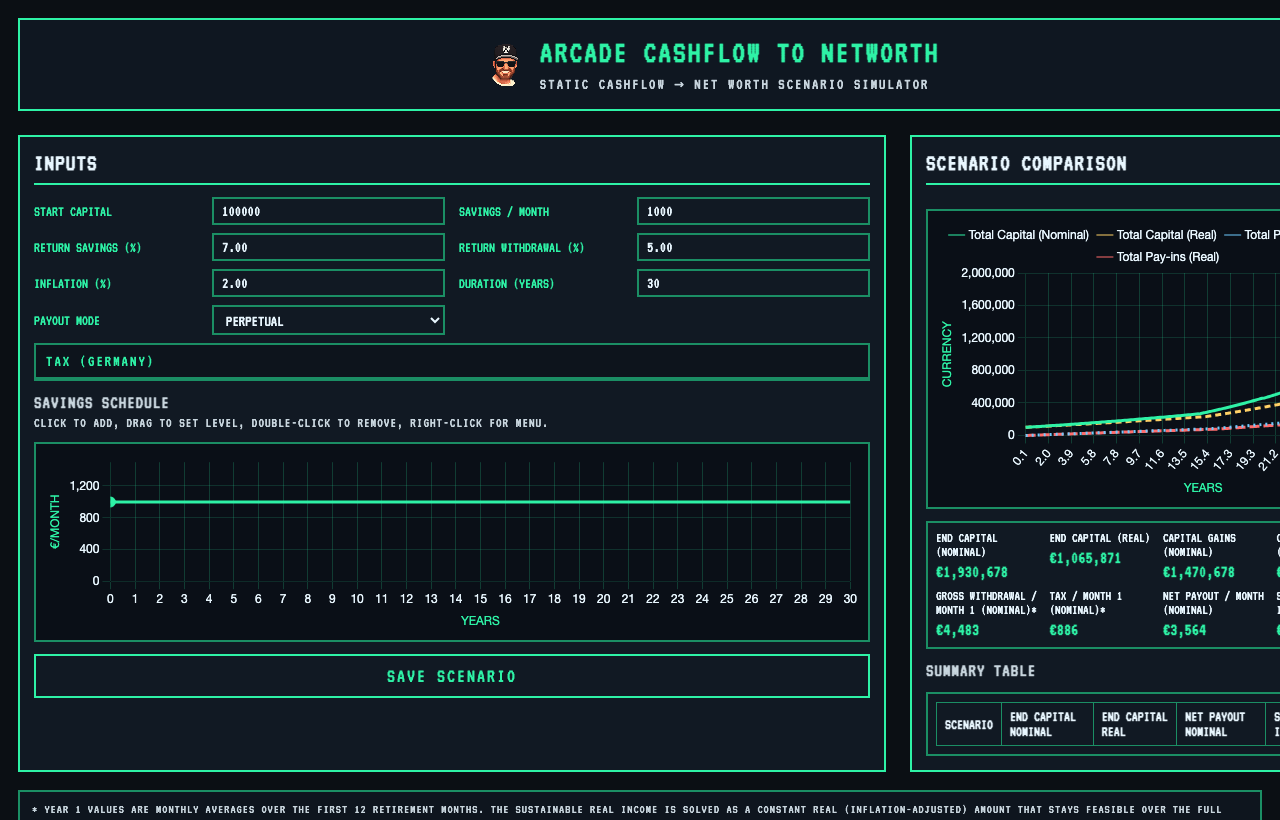Click the End Capital (Real) value €1,065,871
Screen dimensions: 1280x820
click(x=1085, y=559)
